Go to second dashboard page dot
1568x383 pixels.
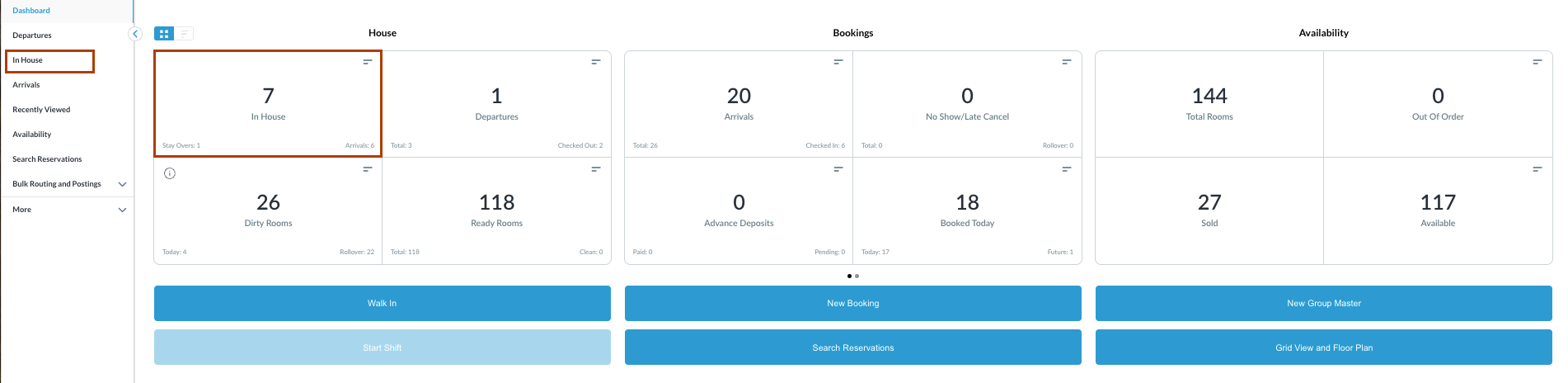click(x=857, y=276)
